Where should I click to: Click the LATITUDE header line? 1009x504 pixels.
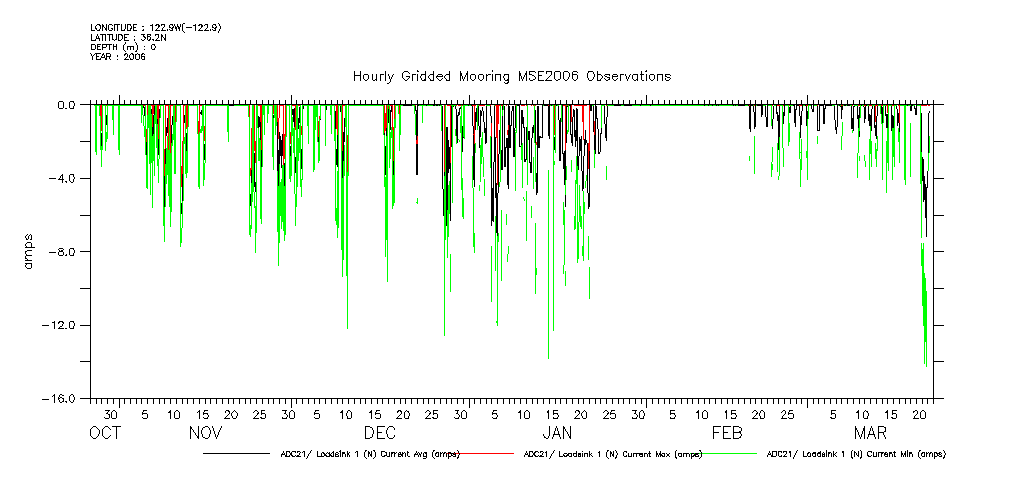coord(127,38)
